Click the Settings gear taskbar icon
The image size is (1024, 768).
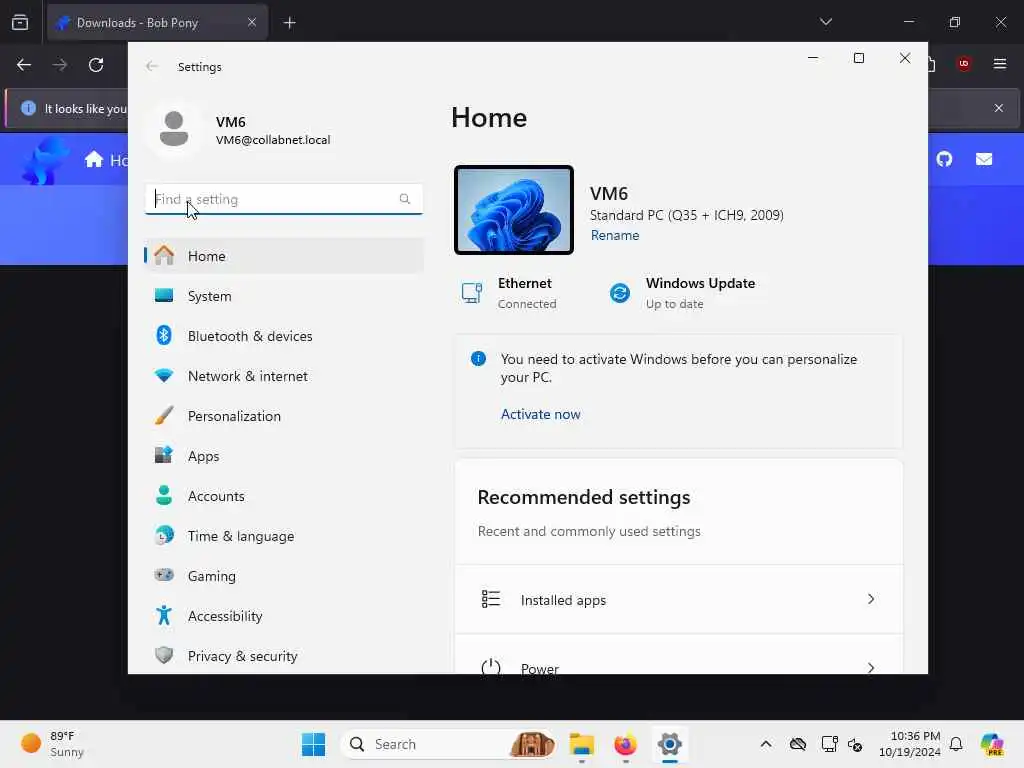(669, 744)
